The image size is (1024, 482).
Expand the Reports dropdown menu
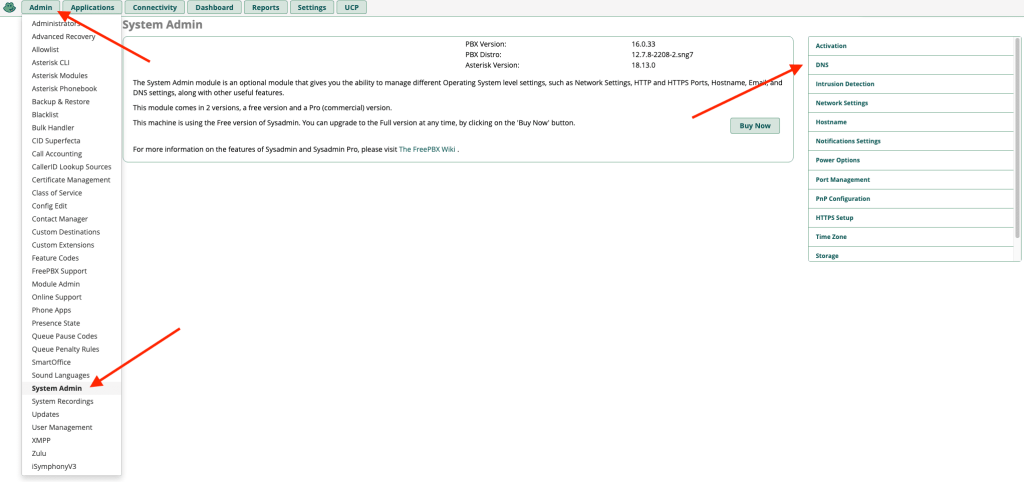[265, 8]
